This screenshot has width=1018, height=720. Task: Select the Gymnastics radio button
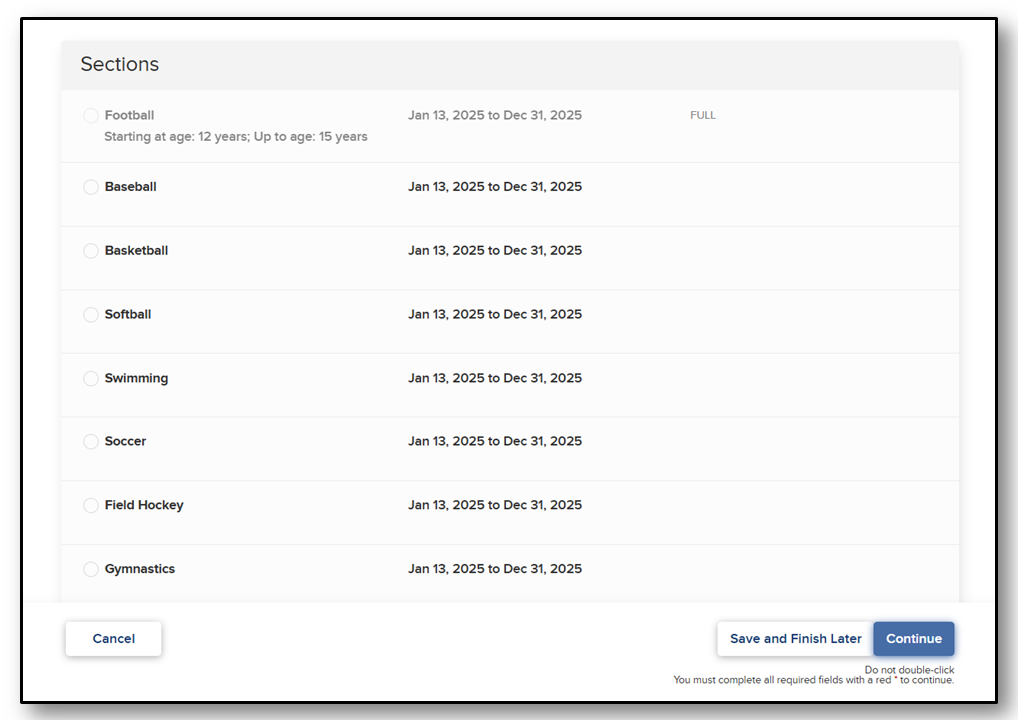(x=91, y=569)
